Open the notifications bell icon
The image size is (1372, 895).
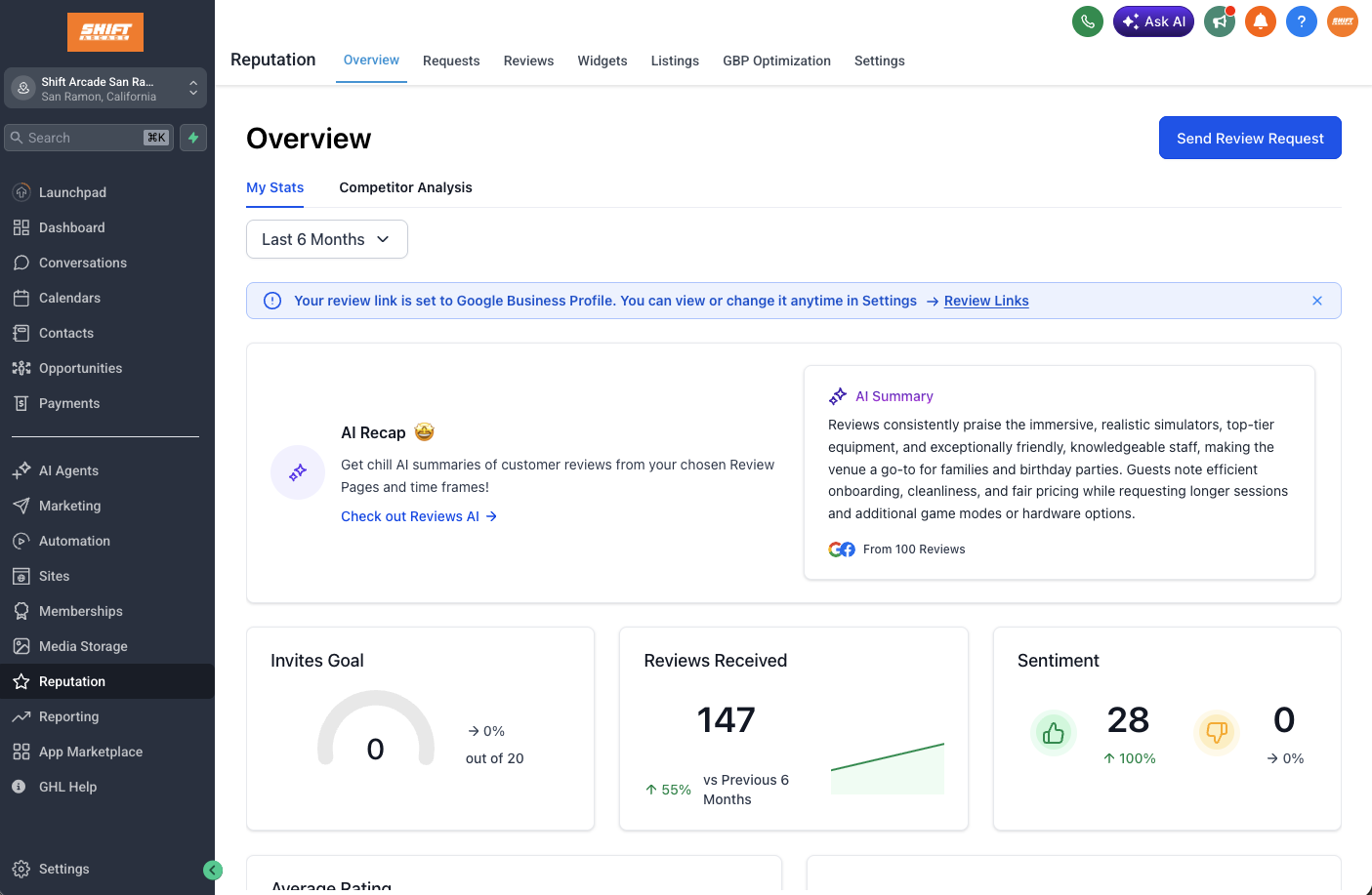(x=1261, y=21)
